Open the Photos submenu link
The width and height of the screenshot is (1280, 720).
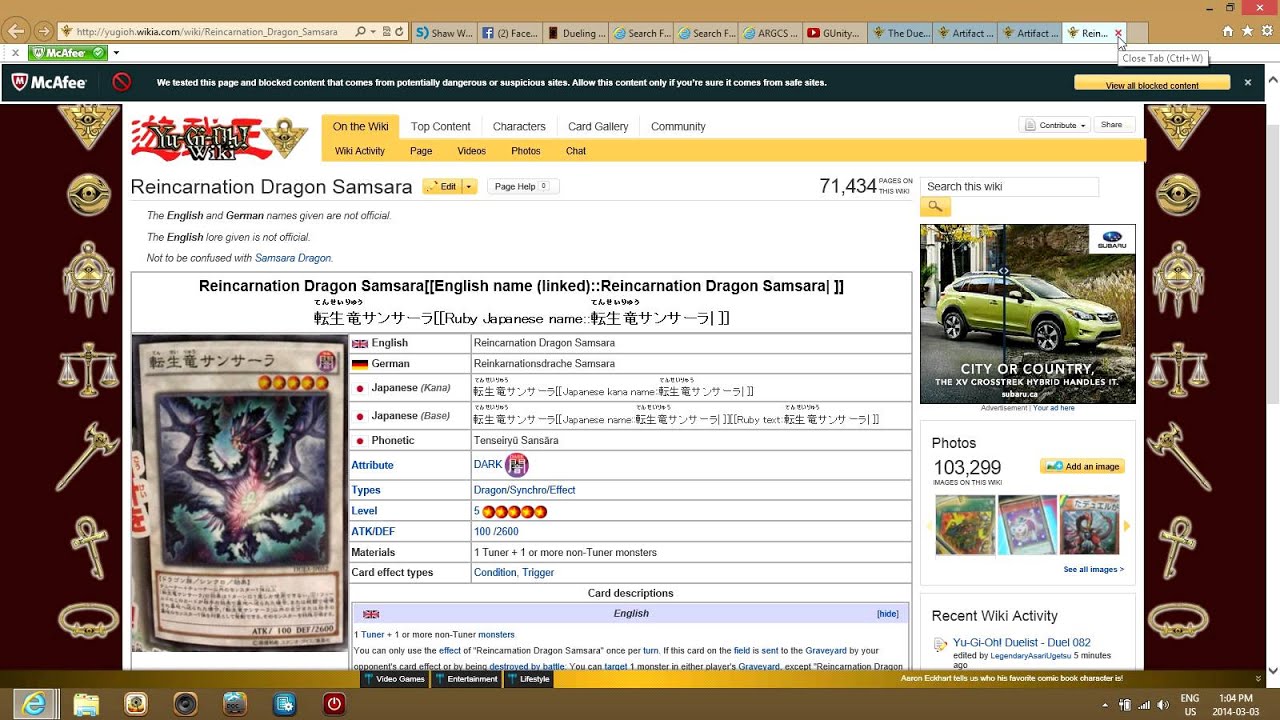coord(526,151)
